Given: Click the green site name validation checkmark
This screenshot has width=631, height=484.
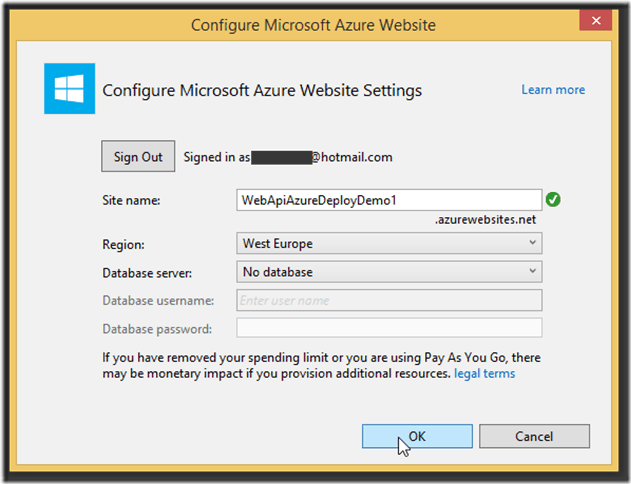Looking at the screenshot, I should [553, 200].
